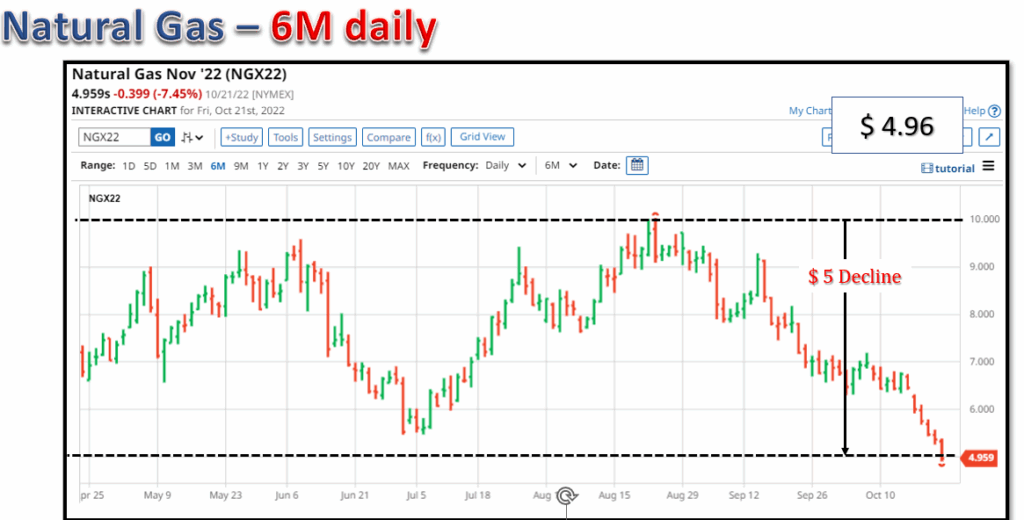Open the hamburger menu icon

click(x=988, y=166)
